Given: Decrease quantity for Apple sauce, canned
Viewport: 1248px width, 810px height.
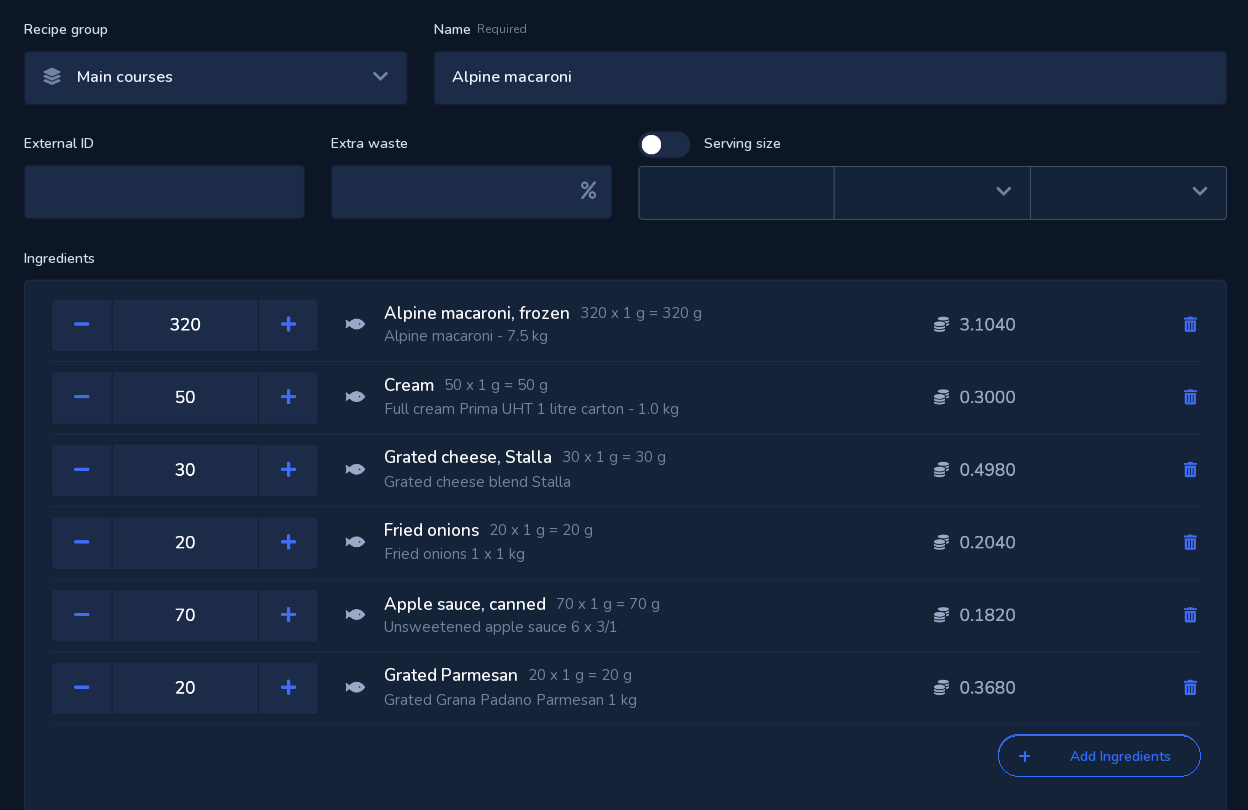Looking at the screenshot, I should click(82, 615).
